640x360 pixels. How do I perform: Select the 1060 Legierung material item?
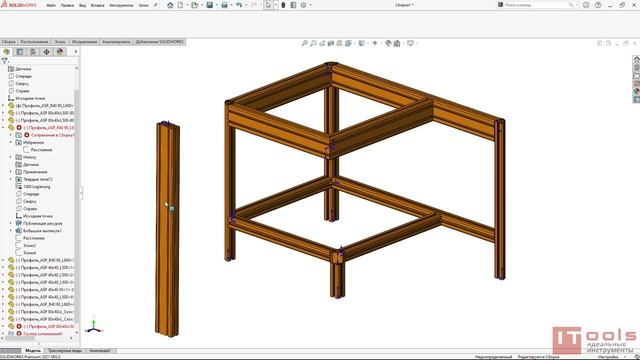(33, 187)
